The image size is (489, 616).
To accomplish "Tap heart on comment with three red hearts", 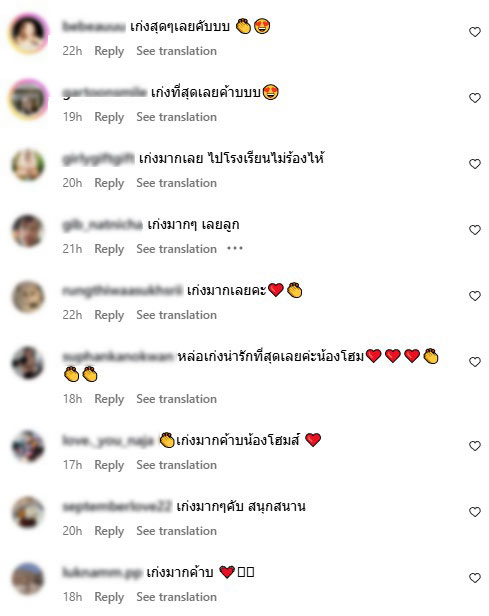I will 475,362.
